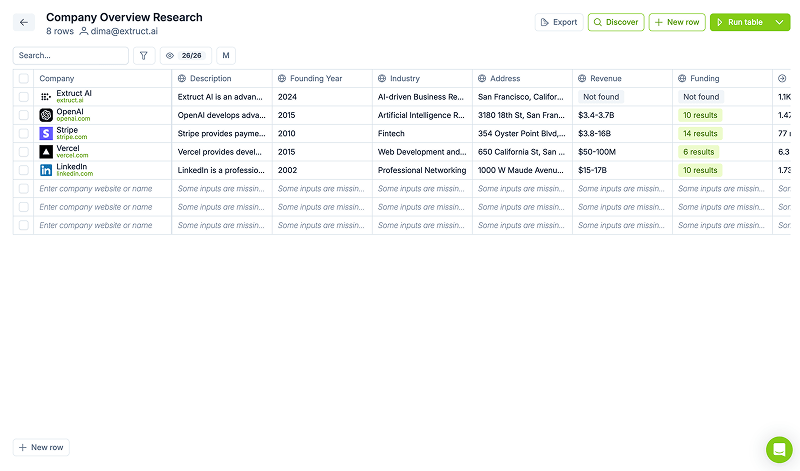Click the LinkedIn logo icon
Image resolution: width=800 pixels, height=471 pixels.
[46, 170]
